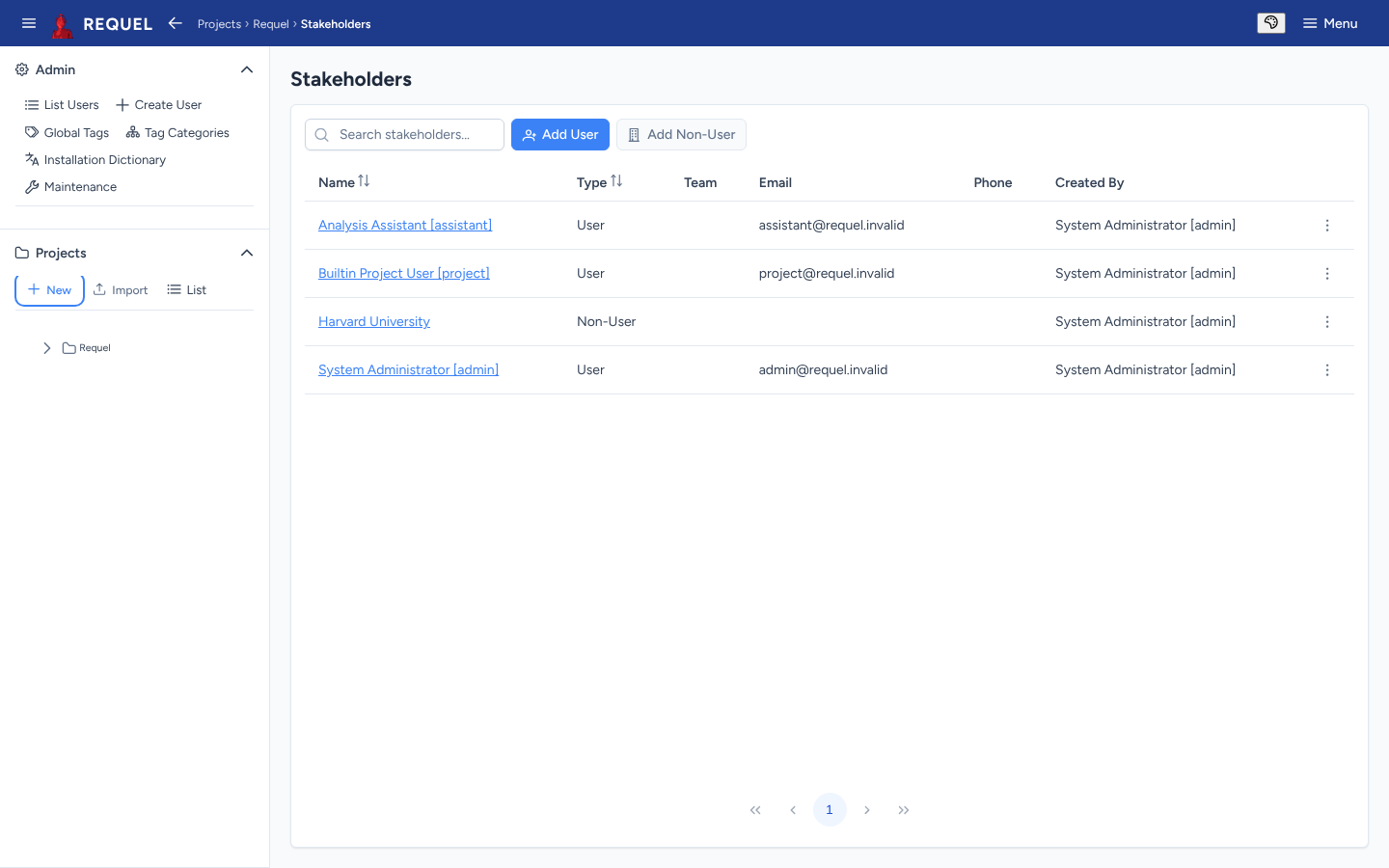Open row actions for Builtin Project User
This screenshot has height=868, width=1389.
1327,274
